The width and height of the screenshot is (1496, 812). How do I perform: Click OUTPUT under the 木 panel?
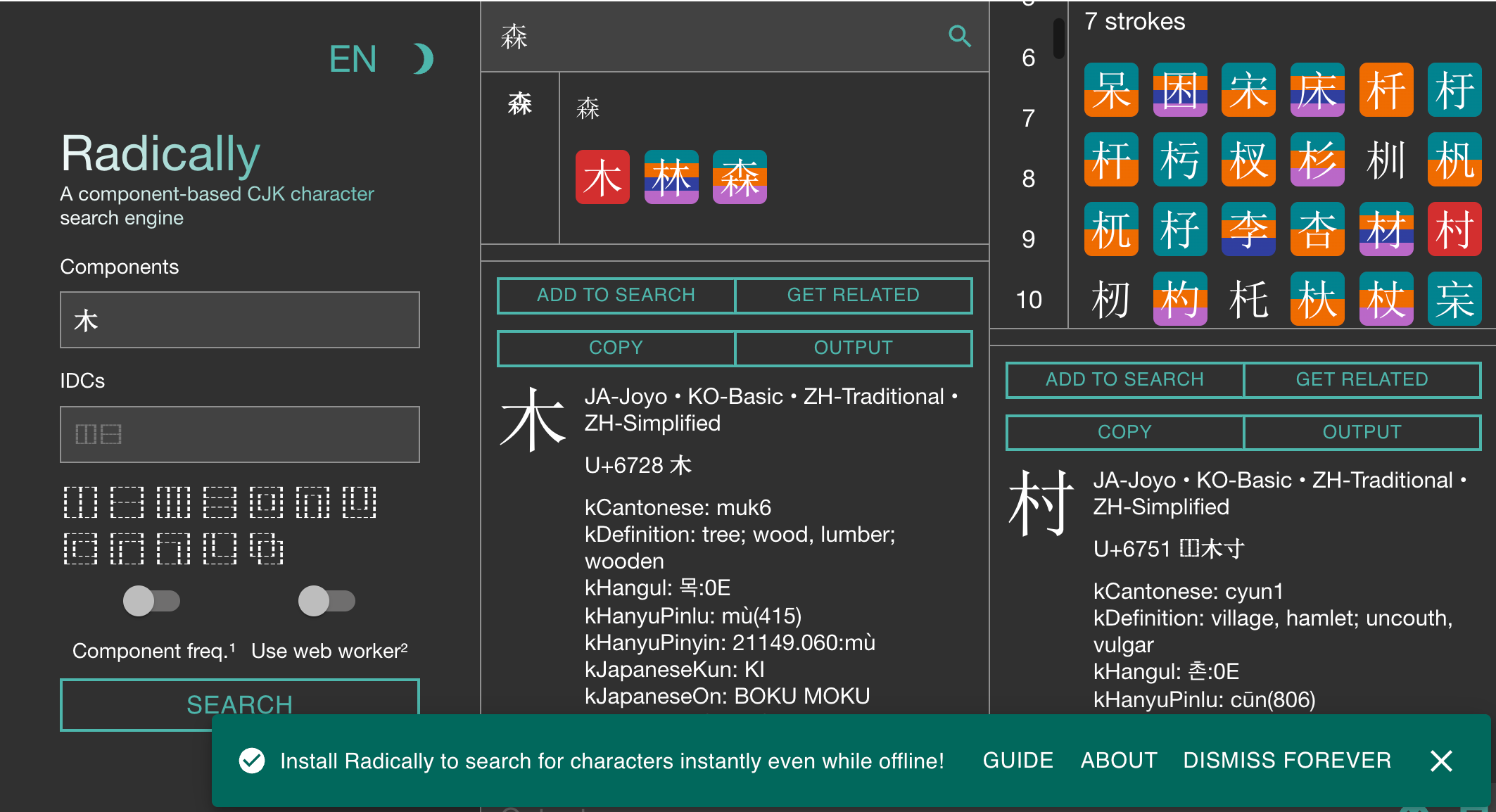[854, 348]
